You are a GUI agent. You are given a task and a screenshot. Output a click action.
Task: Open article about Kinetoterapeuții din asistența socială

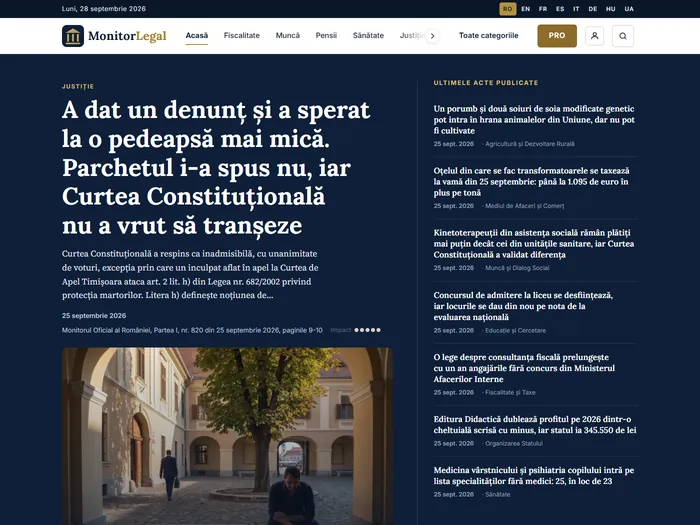pos(534,244)
